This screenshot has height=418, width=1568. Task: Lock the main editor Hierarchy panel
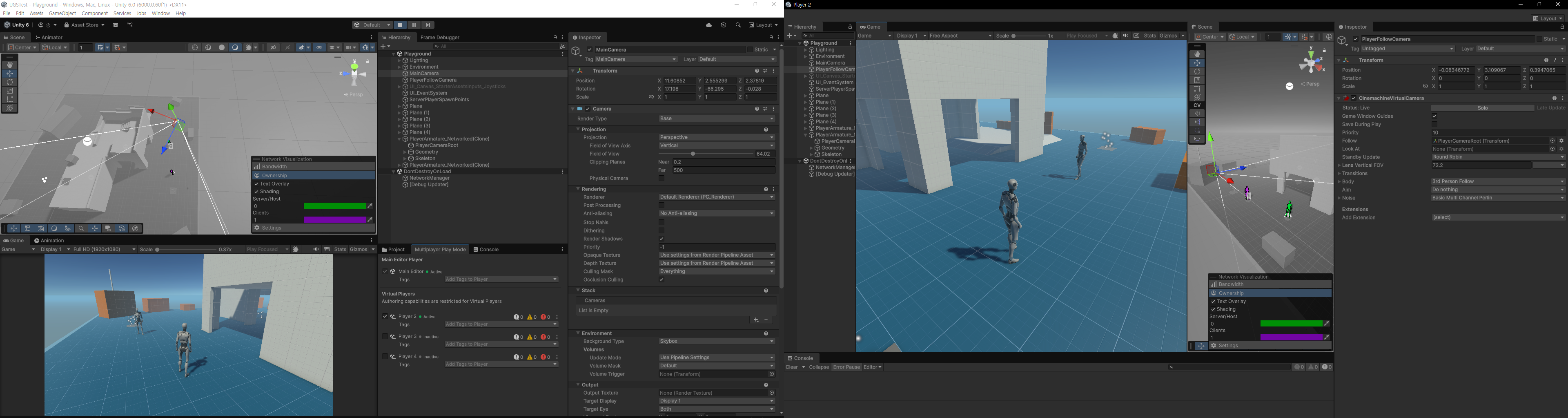(x=555, y=37)
